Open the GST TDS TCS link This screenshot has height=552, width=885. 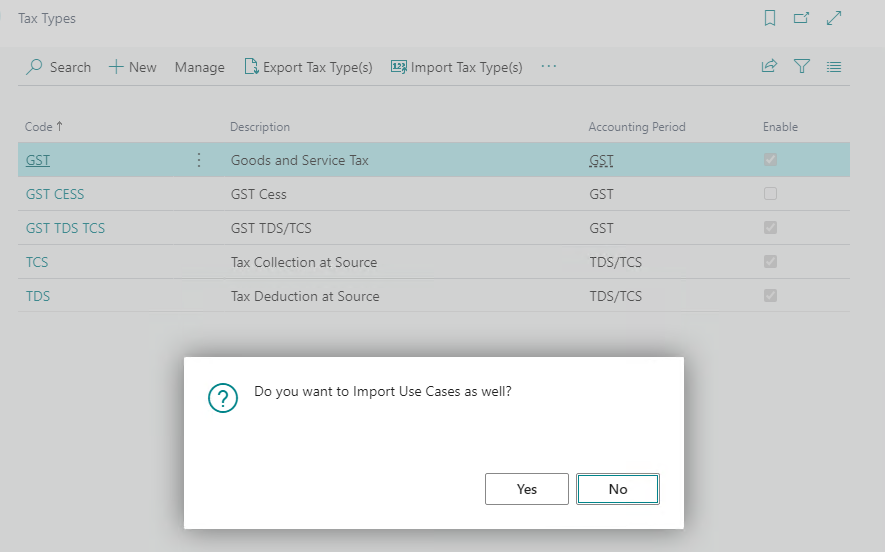point(65,228)
